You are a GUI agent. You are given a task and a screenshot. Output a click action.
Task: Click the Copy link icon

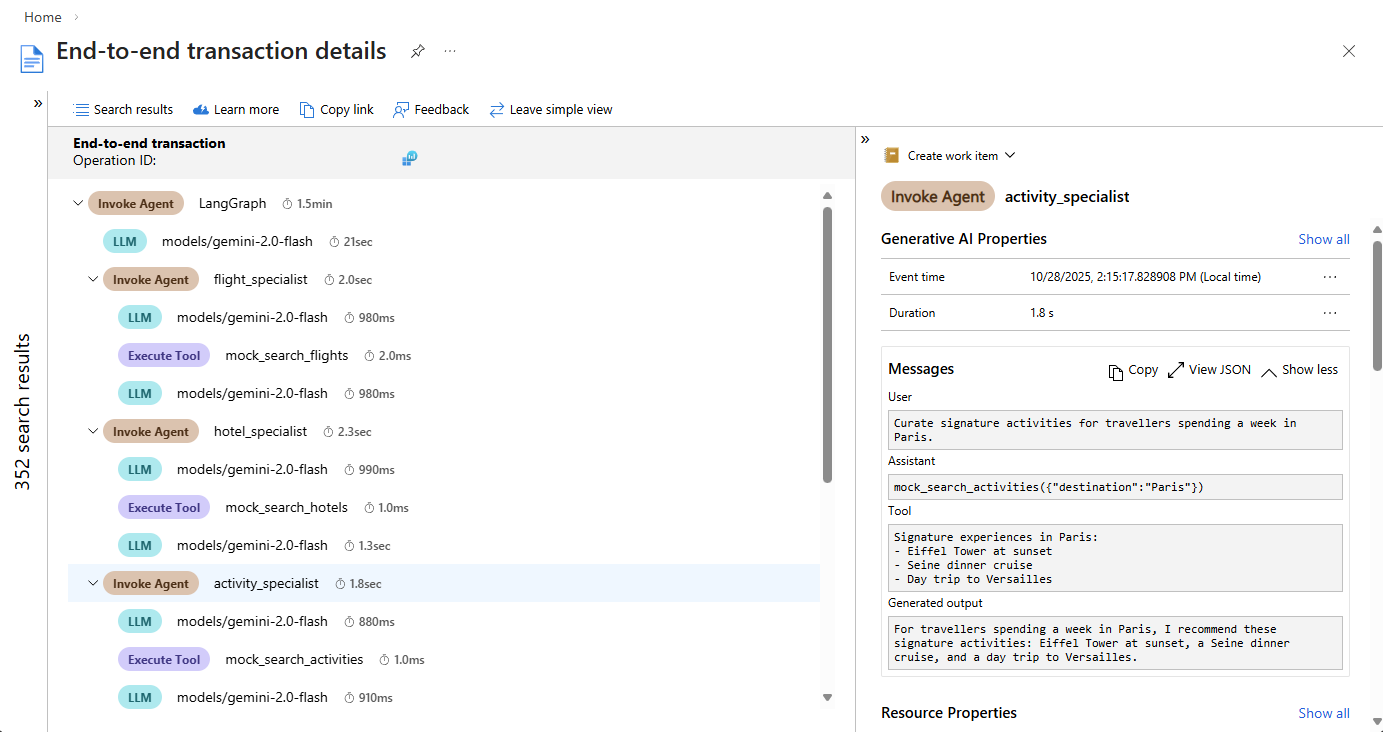(307, 110)
